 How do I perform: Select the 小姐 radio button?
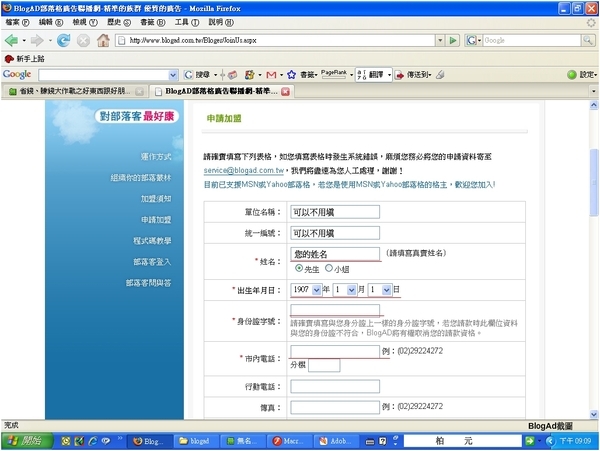point(329,269)
